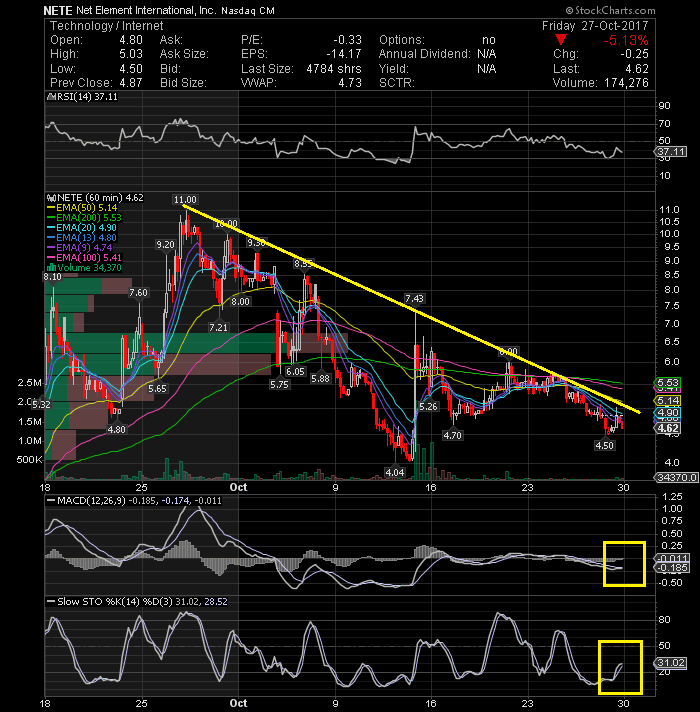Click the -5.13% percent change value

626,40
